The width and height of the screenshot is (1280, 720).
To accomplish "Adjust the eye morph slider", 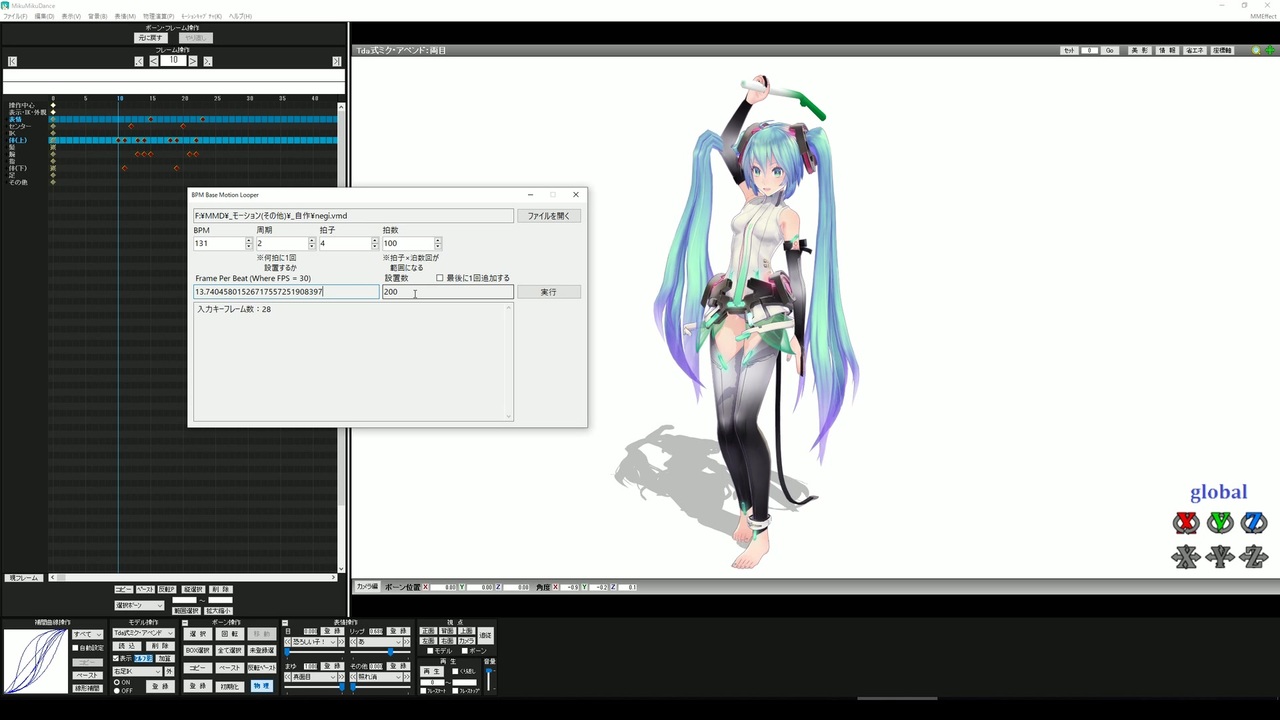I will coord(314,652).
